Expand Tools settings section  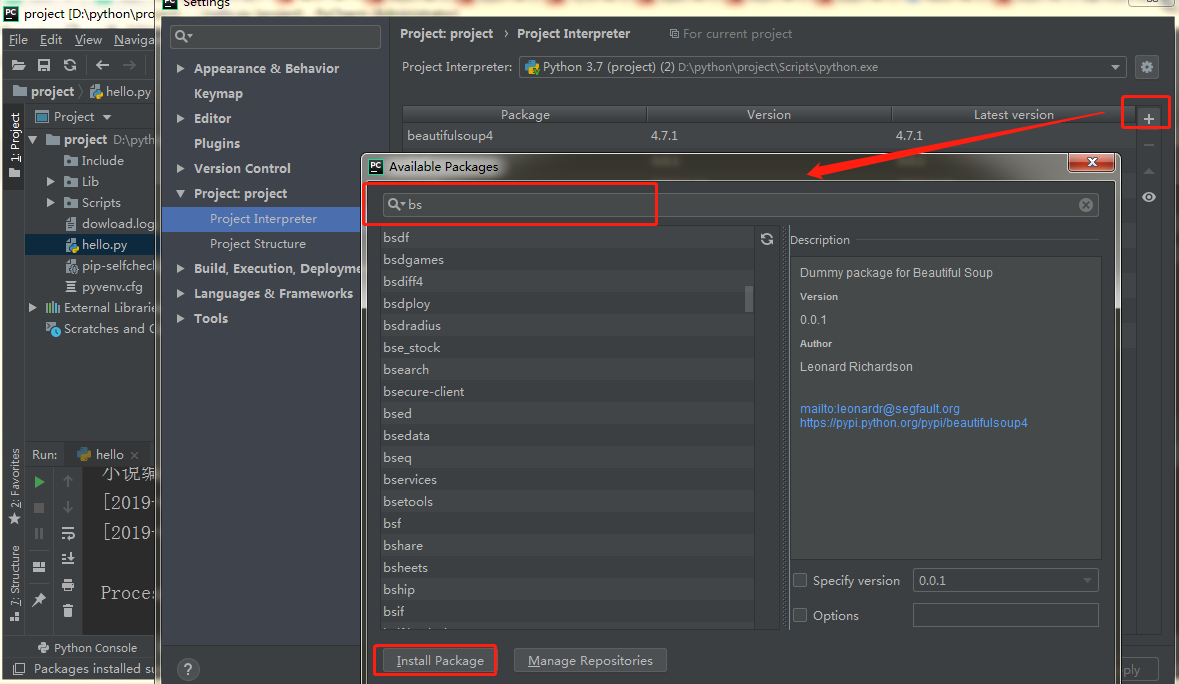tap(180, 319)
